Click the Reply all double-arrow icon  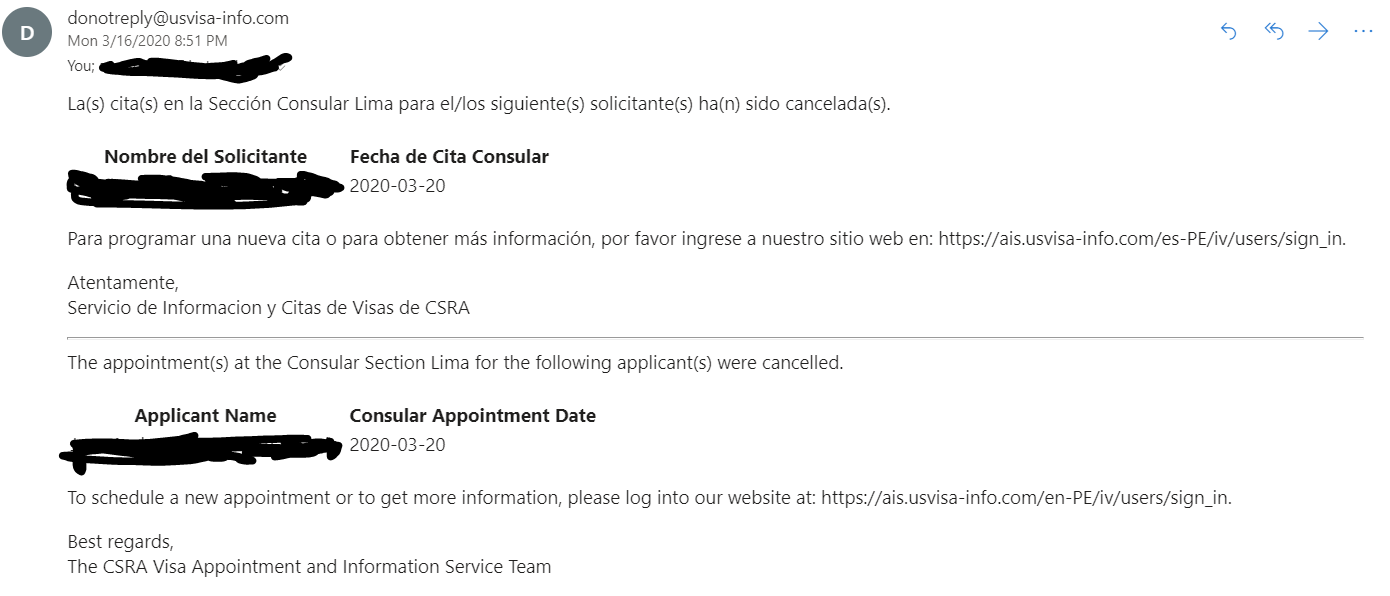(x=1274, y=32)
